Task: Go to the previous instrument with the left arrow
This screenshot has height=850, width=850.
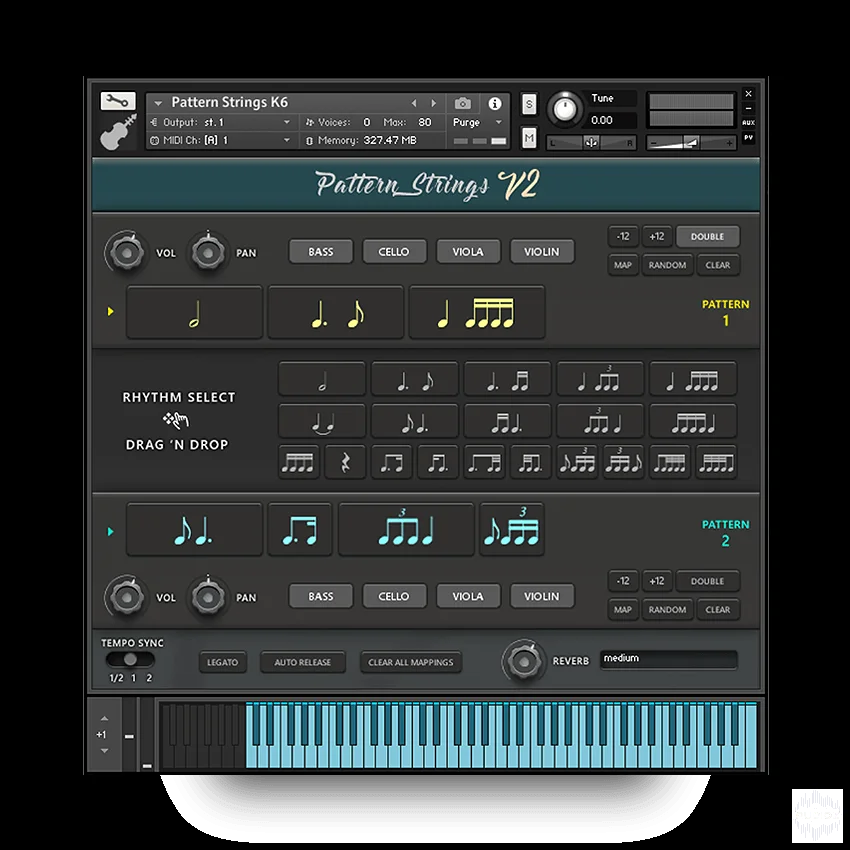Action: (414, 103)
